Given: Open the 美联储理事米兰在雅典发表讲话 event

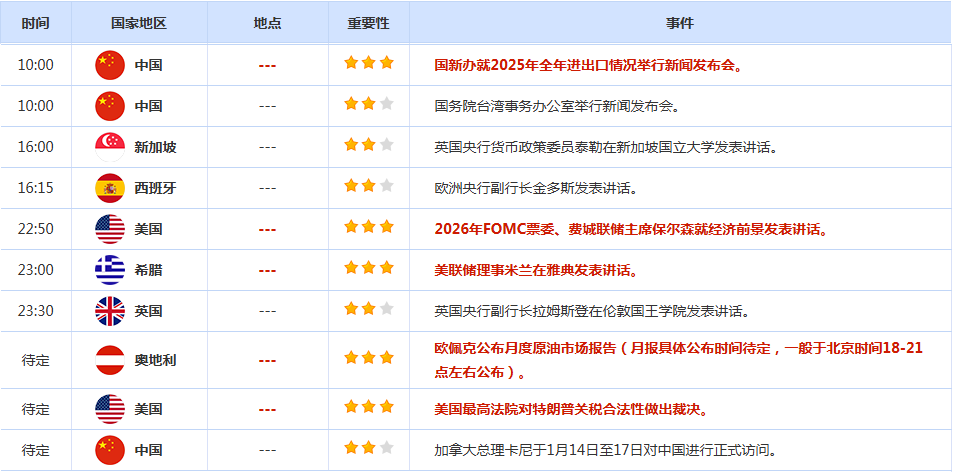Looking at the screenshot, I should (x=537, y=270).
